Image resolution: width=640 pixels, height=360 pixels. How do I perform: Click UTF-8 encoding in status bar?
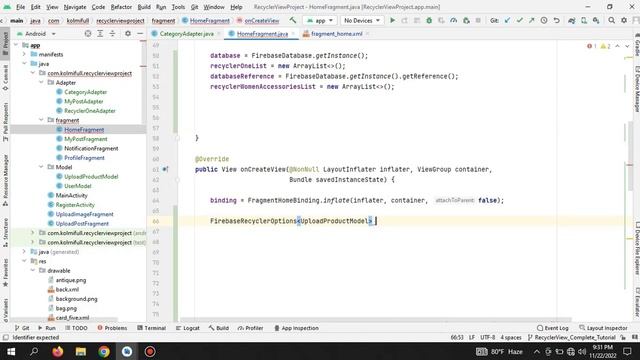(x=488, y=338)
